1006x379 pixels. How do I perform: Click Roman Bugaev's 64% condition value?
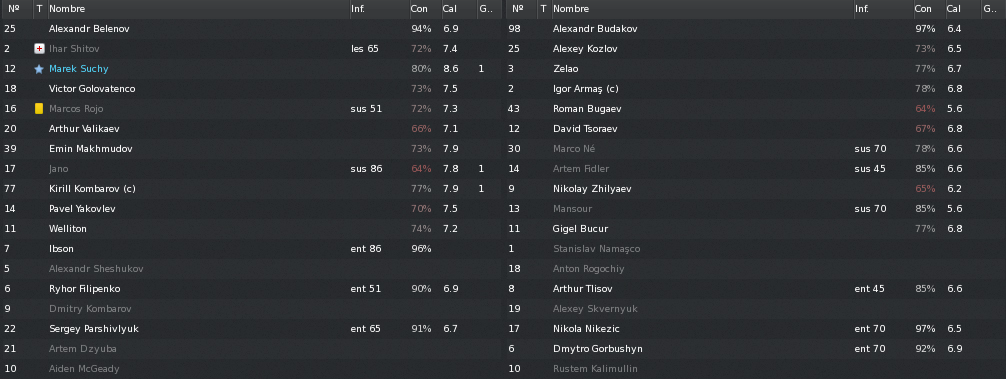pos(925,109)
